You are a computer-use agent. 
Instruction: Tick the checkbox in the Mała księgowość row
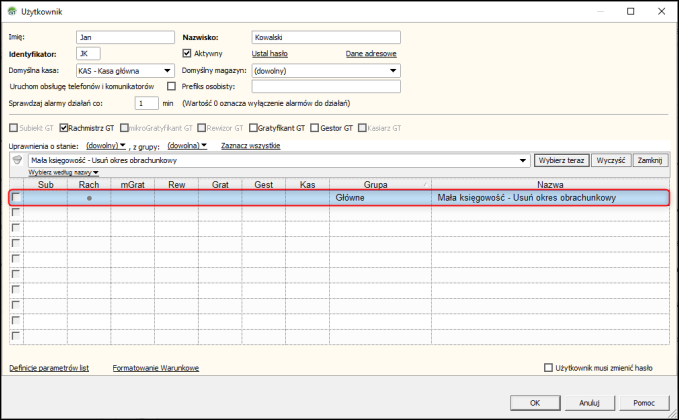pyautogui.click(x=16, y=197)
